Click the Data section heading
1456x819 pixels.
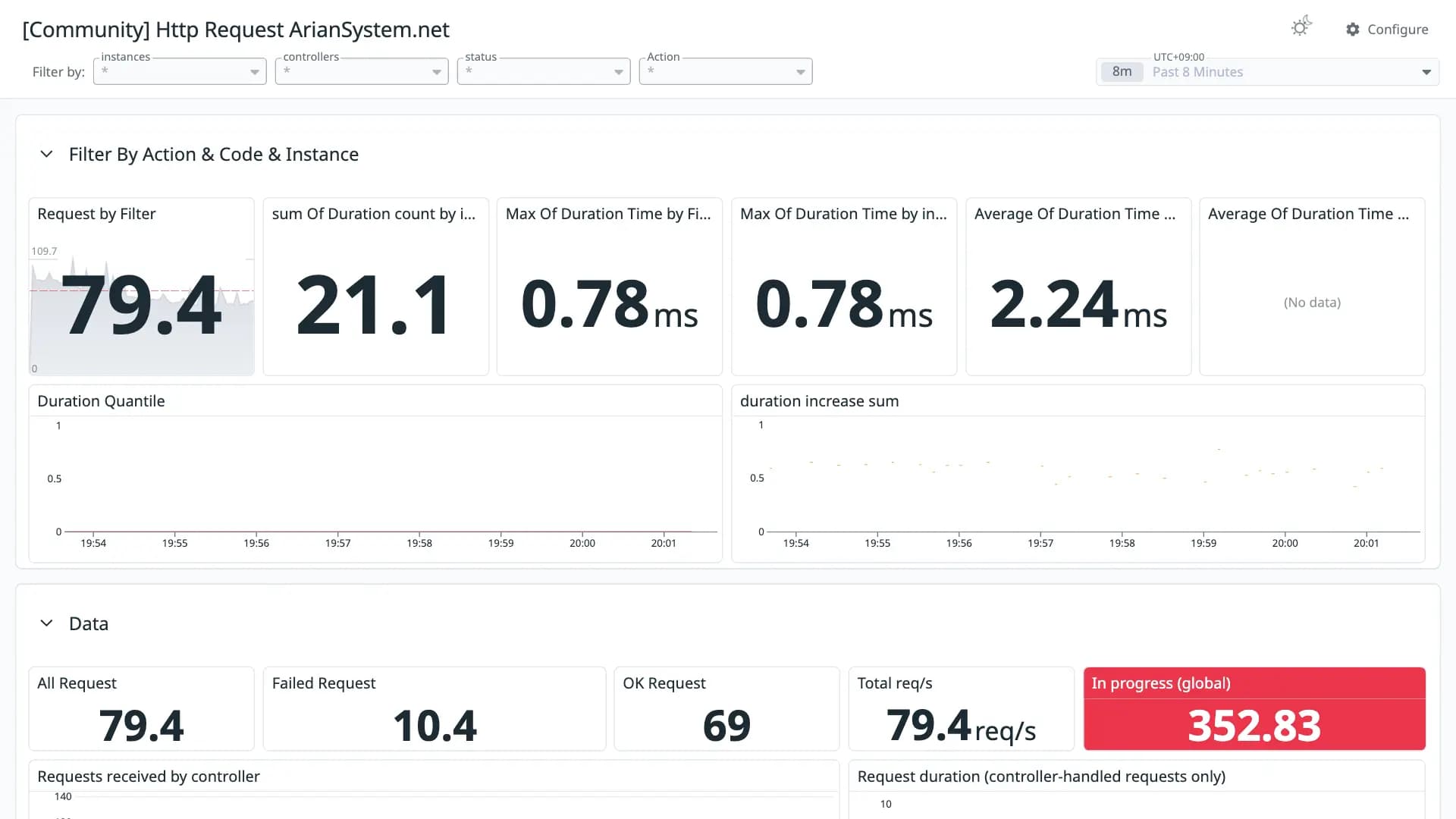[89, 623]
